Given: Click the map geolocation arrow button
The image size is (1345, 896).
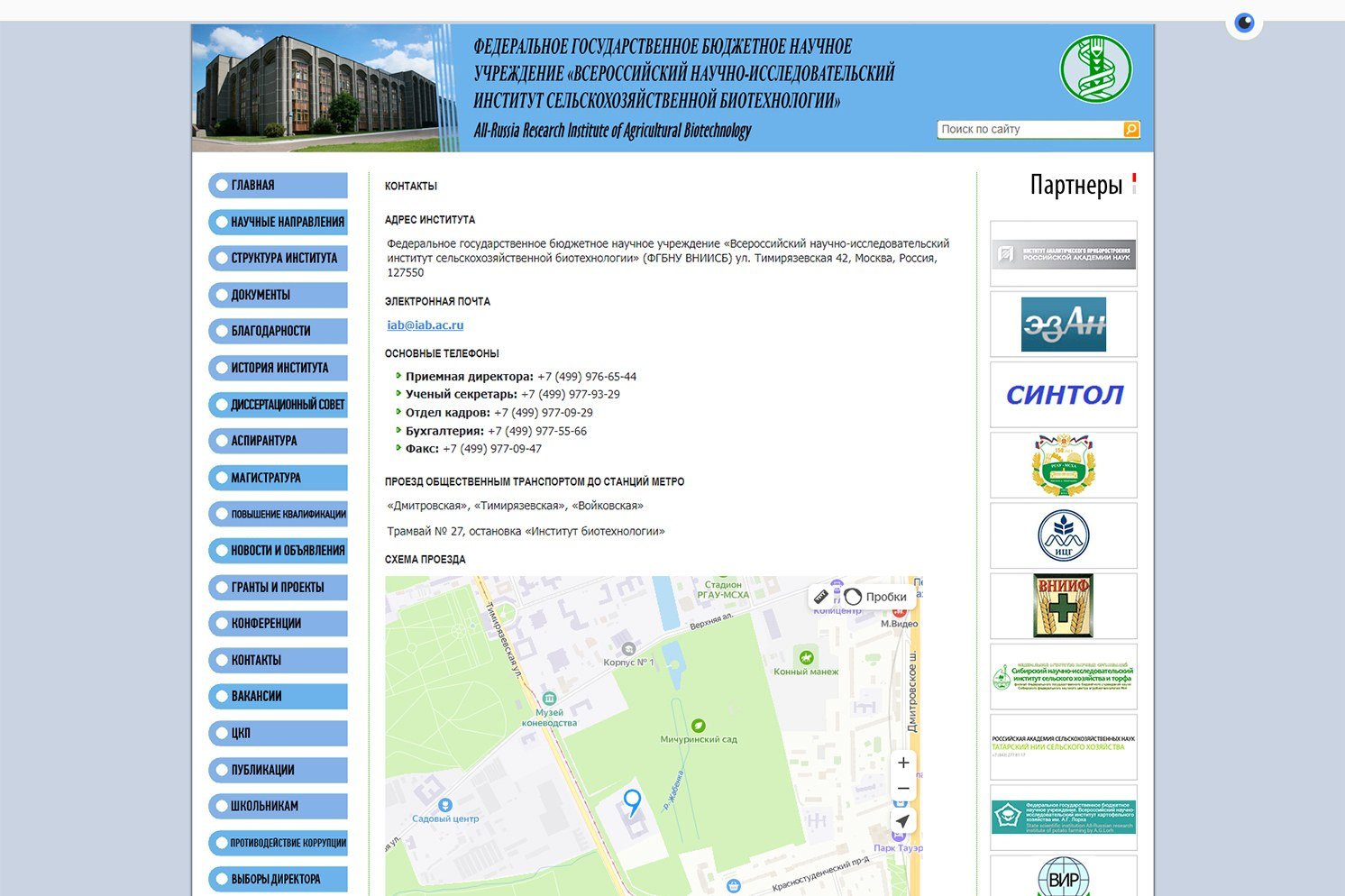Looking at the screenshot, I should click(902, 821).
